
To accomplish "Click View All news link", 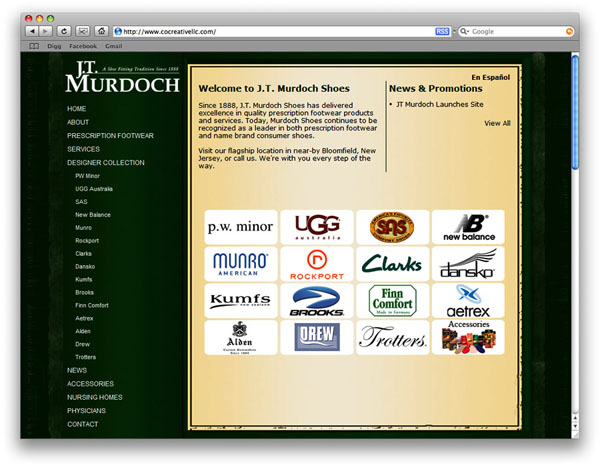I will [497, 123].
